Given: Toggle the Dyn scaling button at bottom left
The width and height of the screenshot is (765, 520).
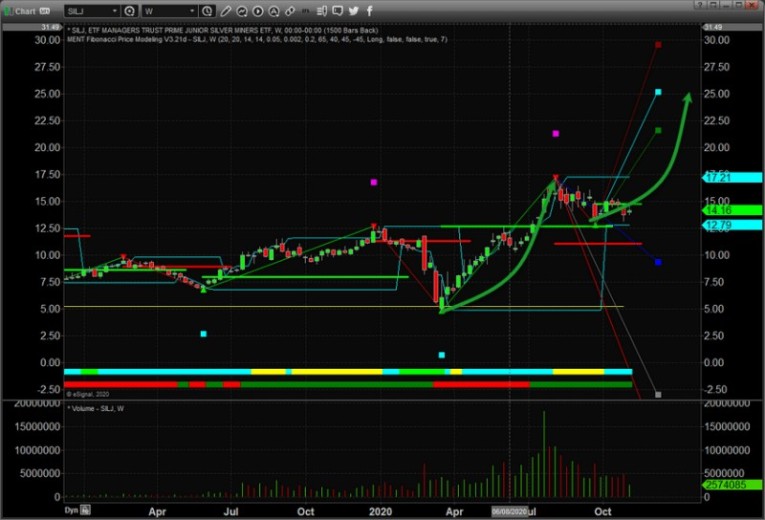Looking at the screenshot, I should pos(71,510).
